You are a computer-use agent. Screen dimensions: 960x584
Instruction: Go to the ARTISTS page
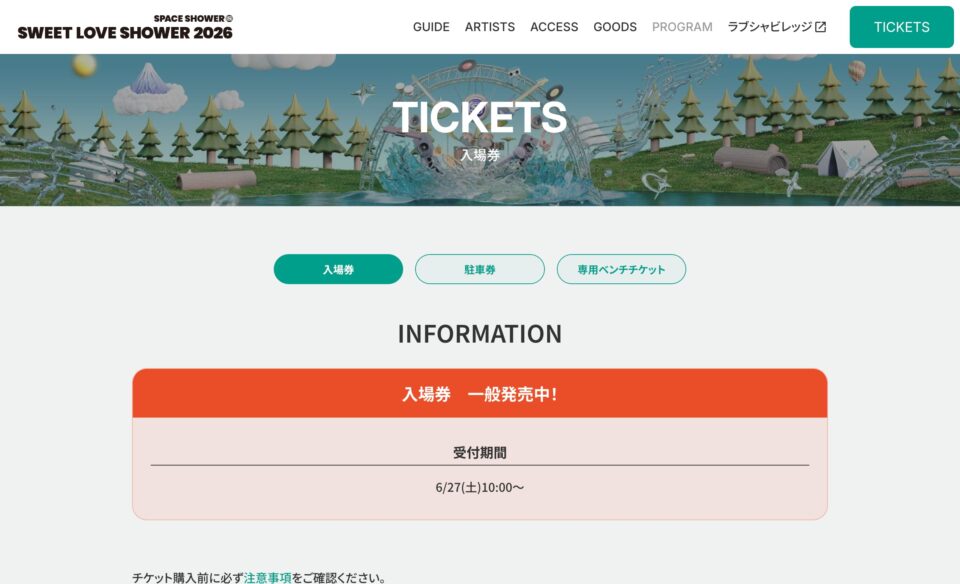coord(490,27)
